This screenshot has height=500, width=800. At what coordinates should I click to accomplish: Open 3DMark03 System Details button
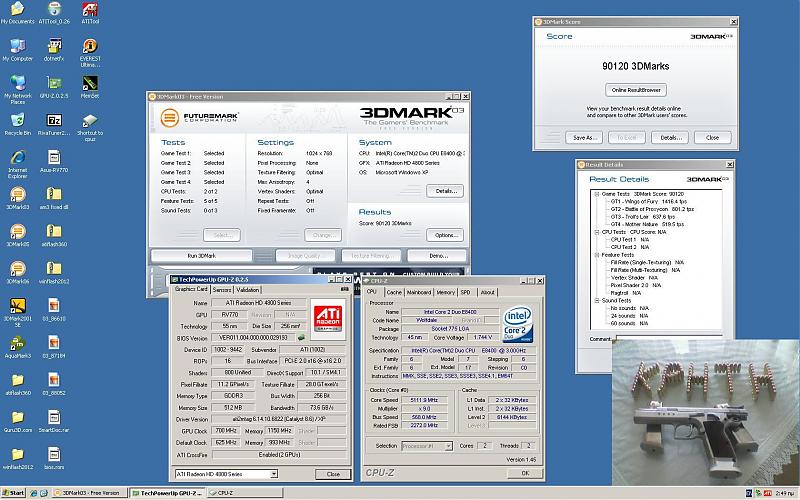tap(445, 191)
